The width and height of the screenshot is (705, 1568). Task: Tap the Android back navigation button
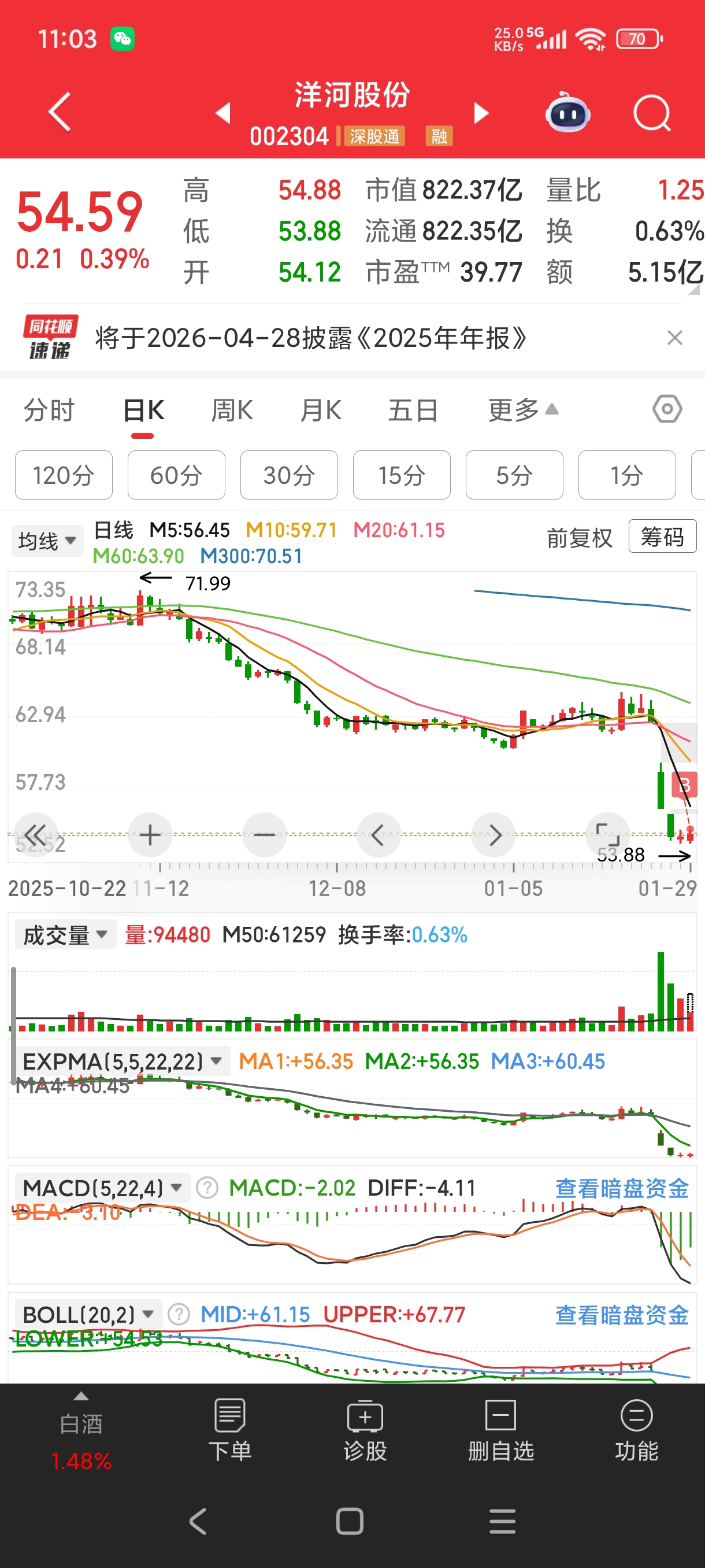[x=198, y=1521]
